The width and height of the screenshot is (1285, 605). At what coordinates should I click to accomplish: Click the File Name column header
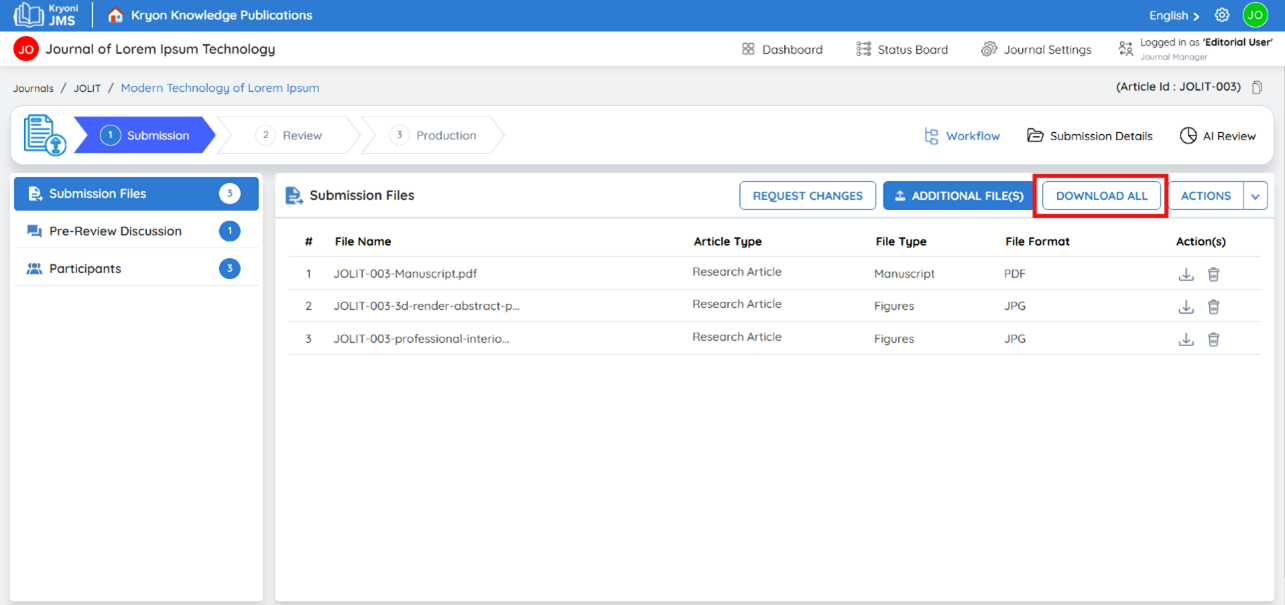(x=363, y=241)
